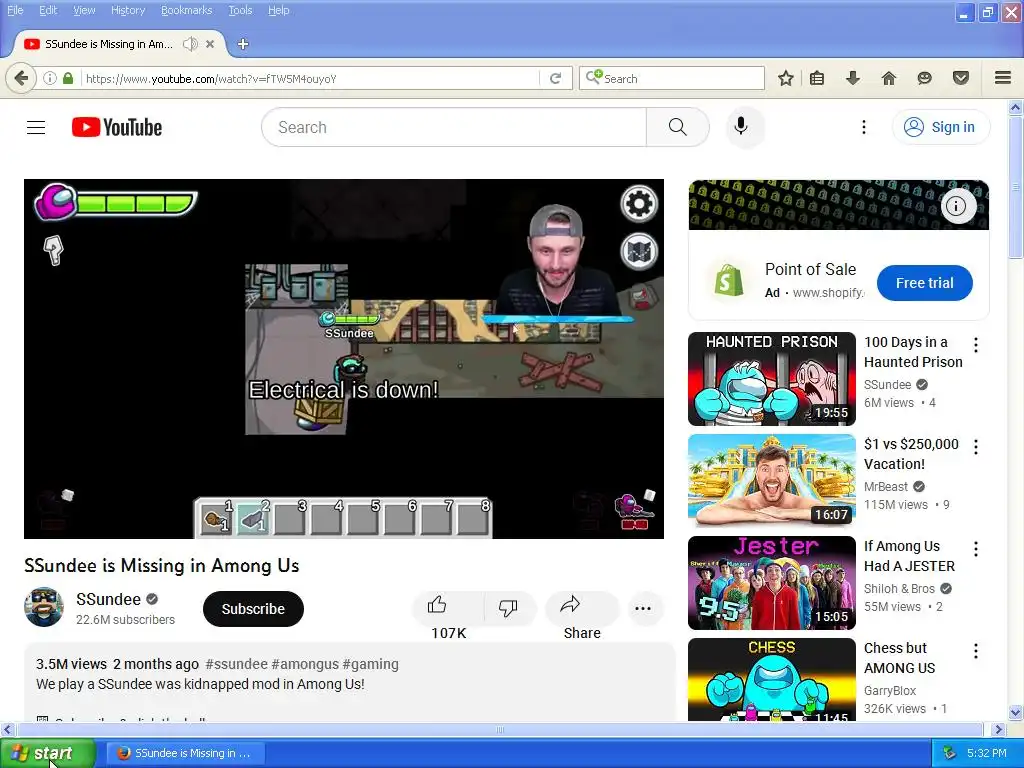Open options for Chess but AMONG US video

click(x=976, y=651)
